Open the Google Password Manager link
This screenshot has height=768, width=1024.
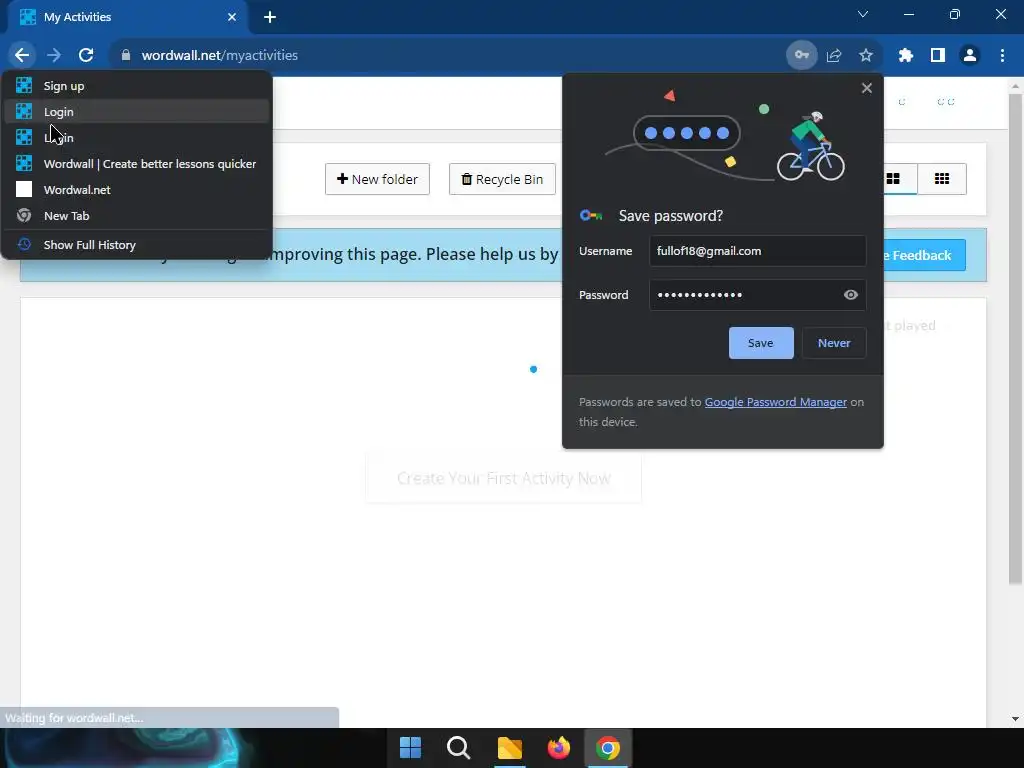775,402
